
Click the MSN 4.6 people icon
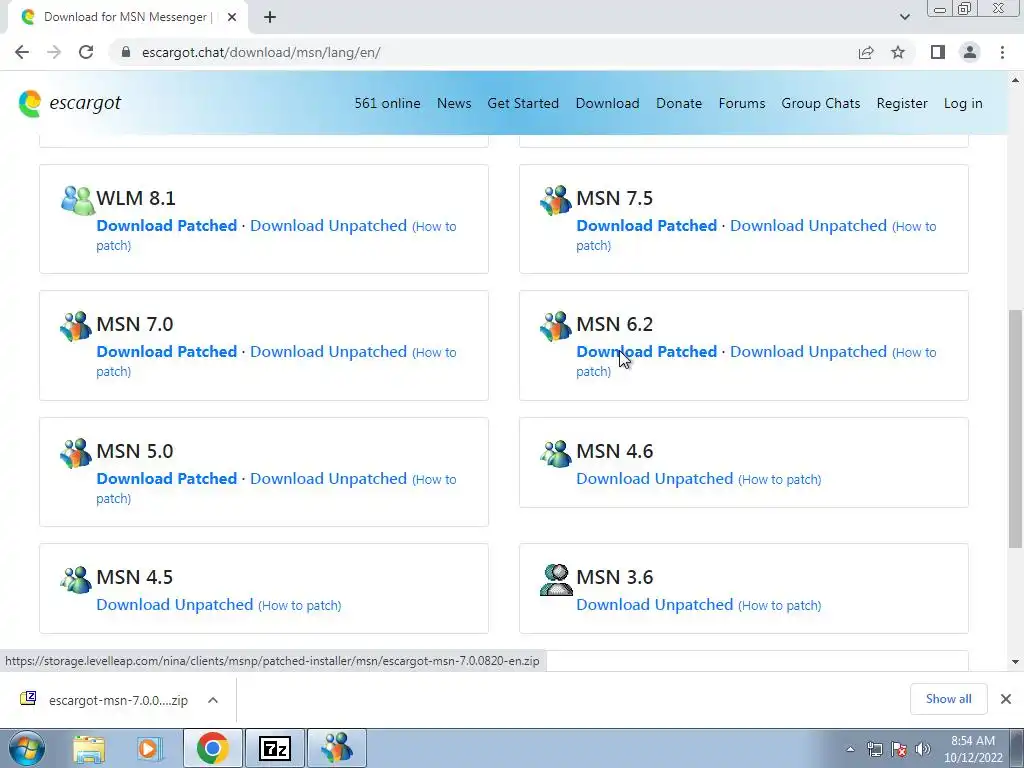pyautogui.click(x=556, y=453)
